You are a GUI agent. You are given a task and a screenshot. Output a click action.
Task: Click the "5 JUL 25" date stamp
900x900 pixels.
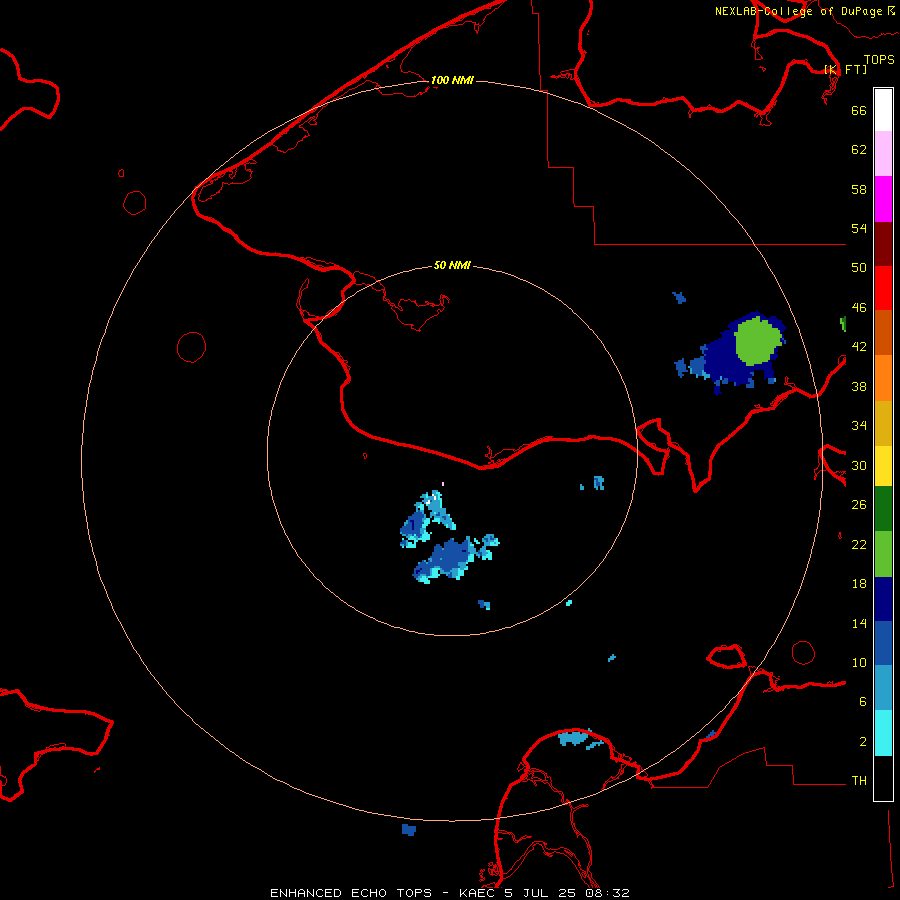pyautogui.click(x=541, y=893)
